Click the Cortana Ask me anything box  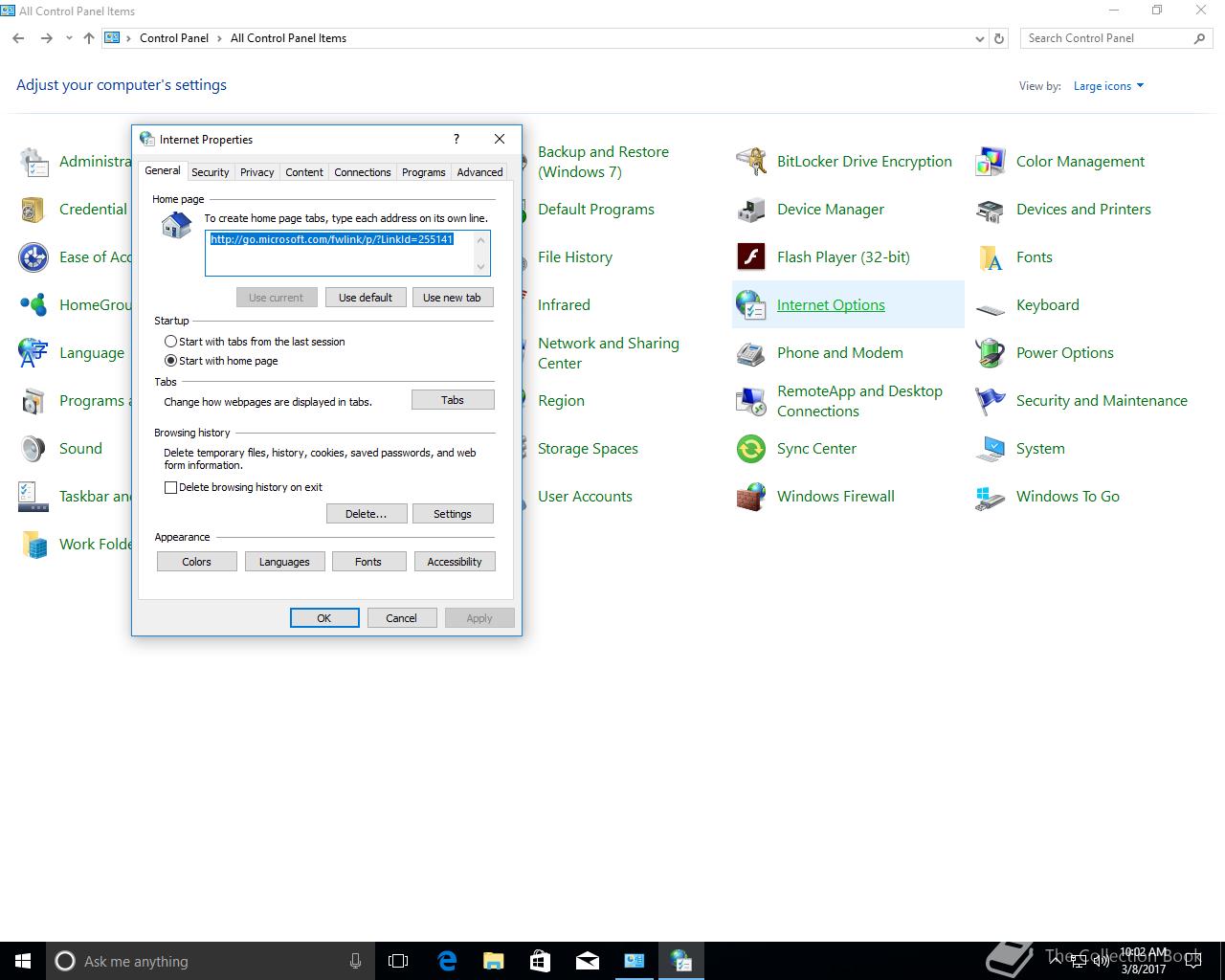coord(209,961)
